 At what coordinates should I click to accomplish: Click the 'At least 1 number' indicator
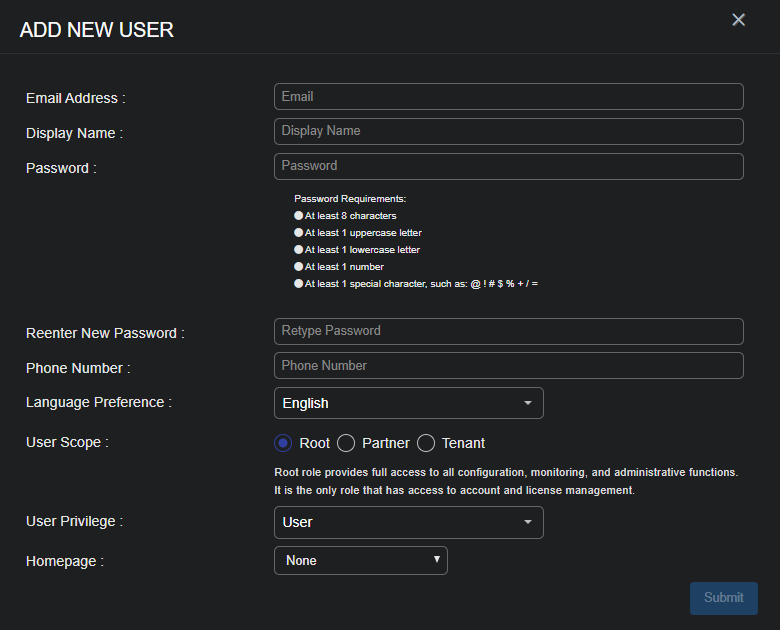[x=298, y=267]
